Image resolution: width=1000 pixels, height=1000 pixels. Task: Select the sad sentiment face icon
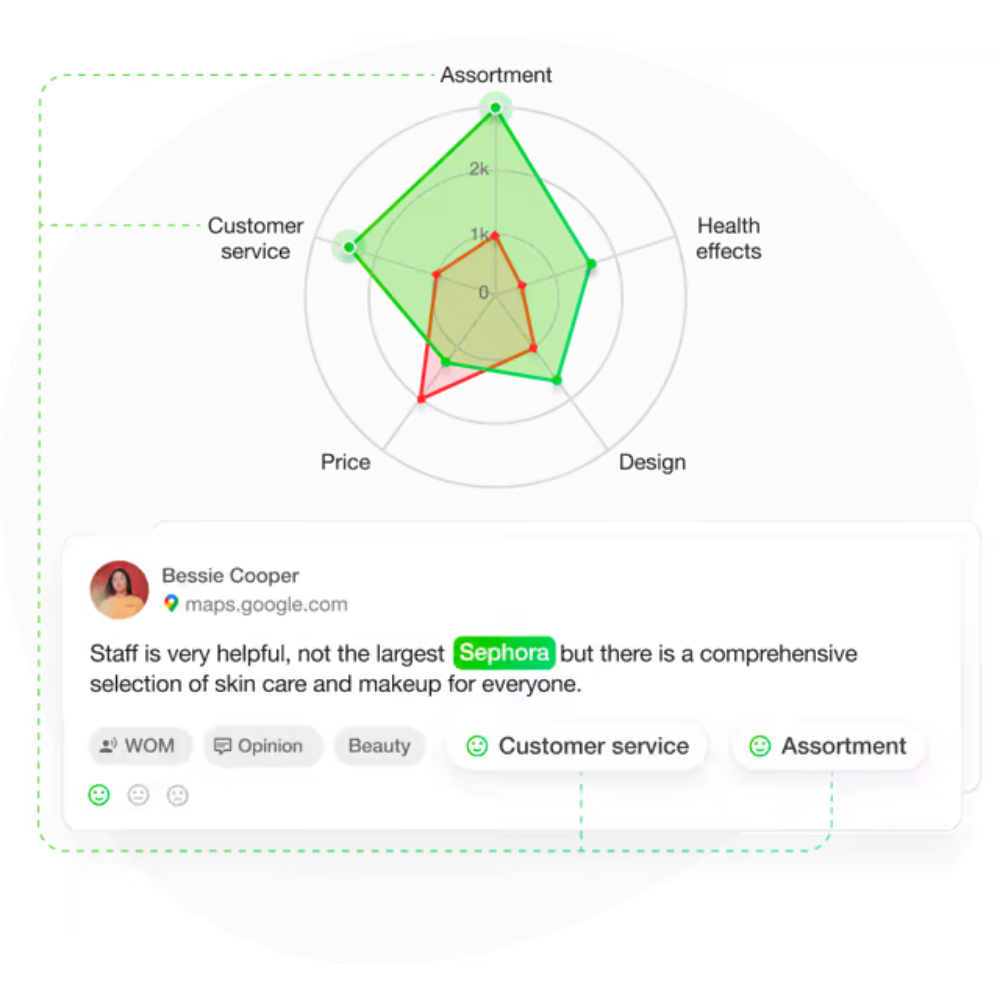(177, 795)
